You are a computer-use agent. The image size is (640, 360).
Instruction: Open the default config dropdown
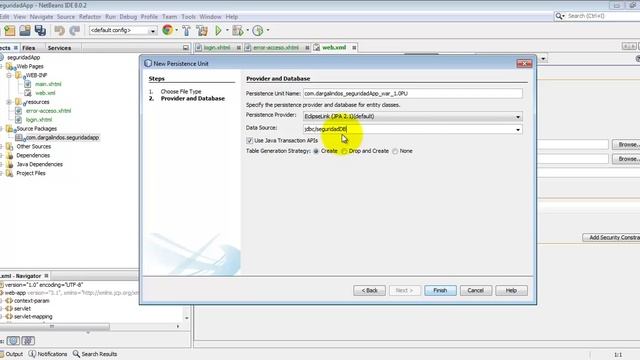click(x=153, y=31)
